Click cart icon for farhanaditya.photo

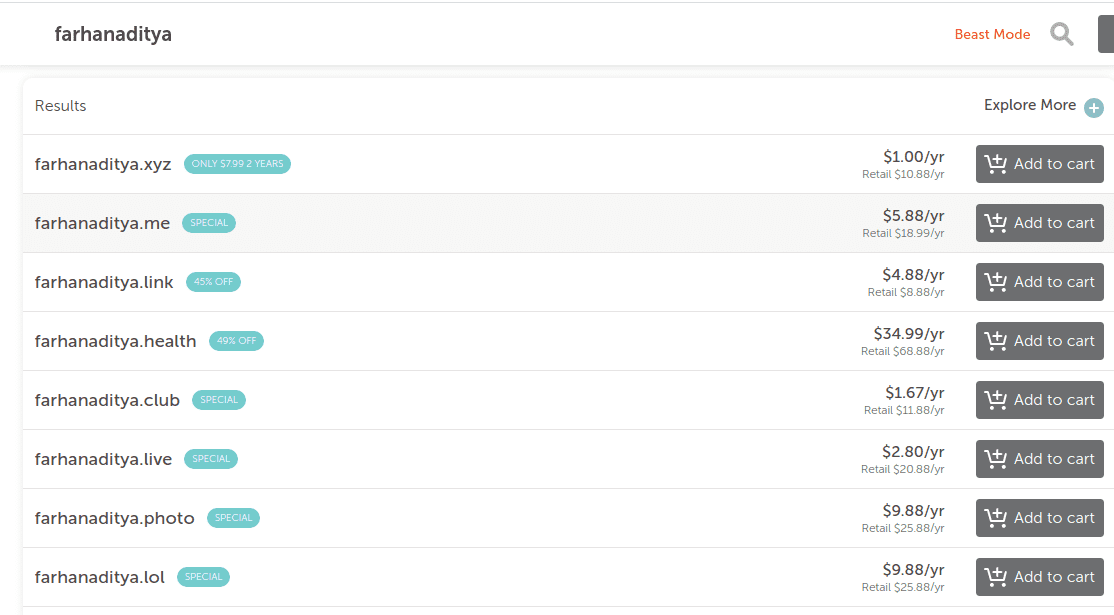pos(996,518)
